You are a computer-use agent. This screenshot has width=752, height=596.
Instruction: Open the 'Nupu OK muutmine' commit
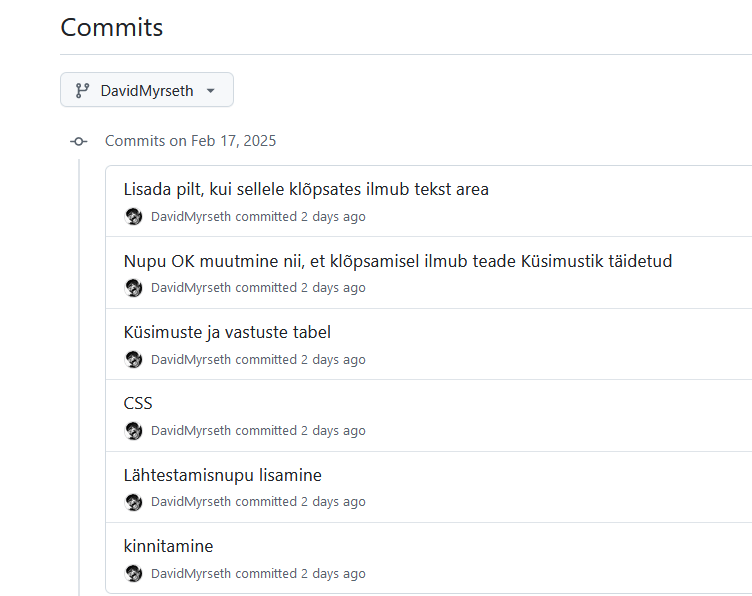click(x=398, y=261)
